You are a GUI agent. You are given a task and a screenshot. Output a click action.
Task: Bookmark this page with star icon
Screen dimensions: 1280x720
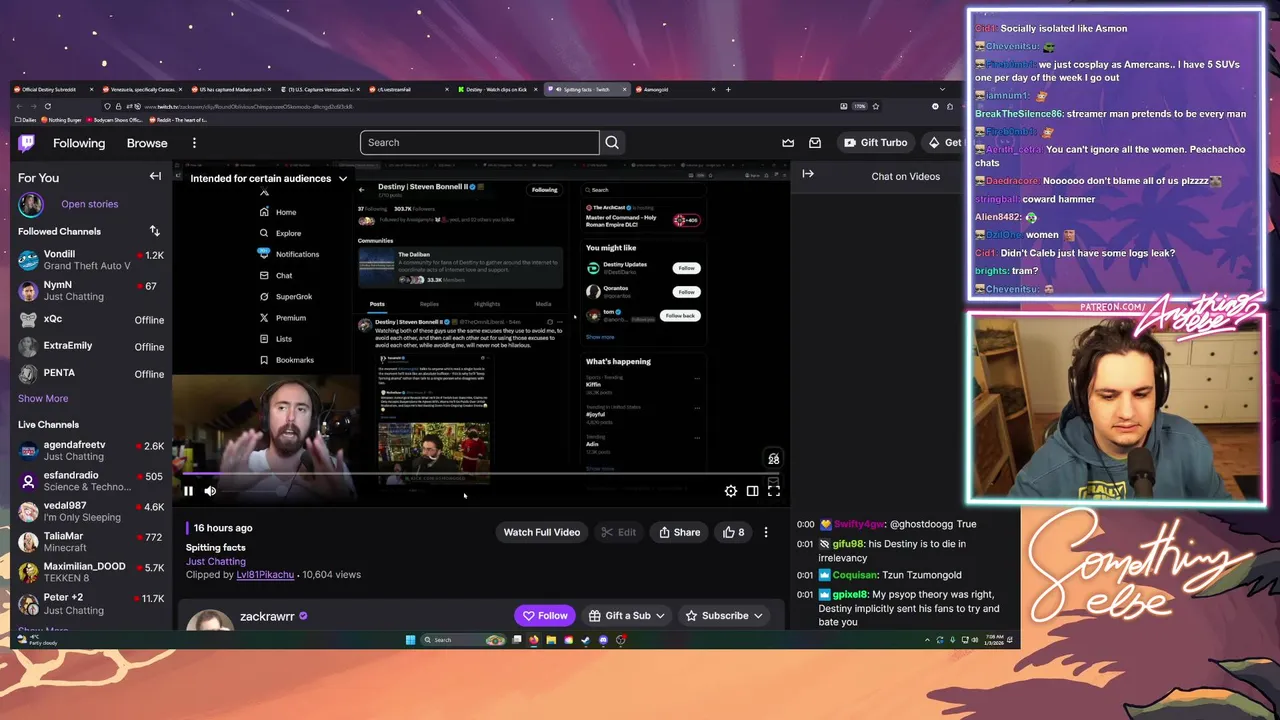876,106
